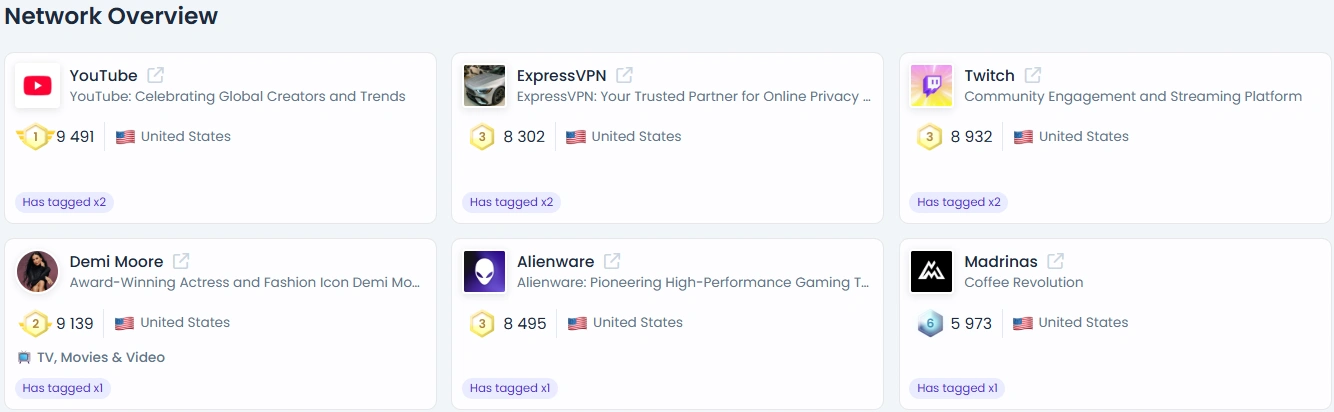
Task: Click Demi Moore's profile photo
Action: point(38,272)
